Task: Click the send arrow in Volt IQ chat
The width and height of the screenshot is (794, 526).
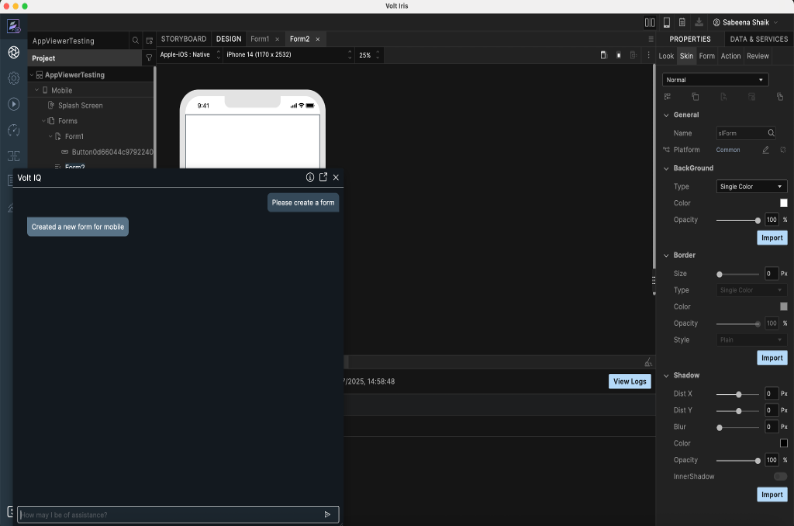Action: click(327, 515)
